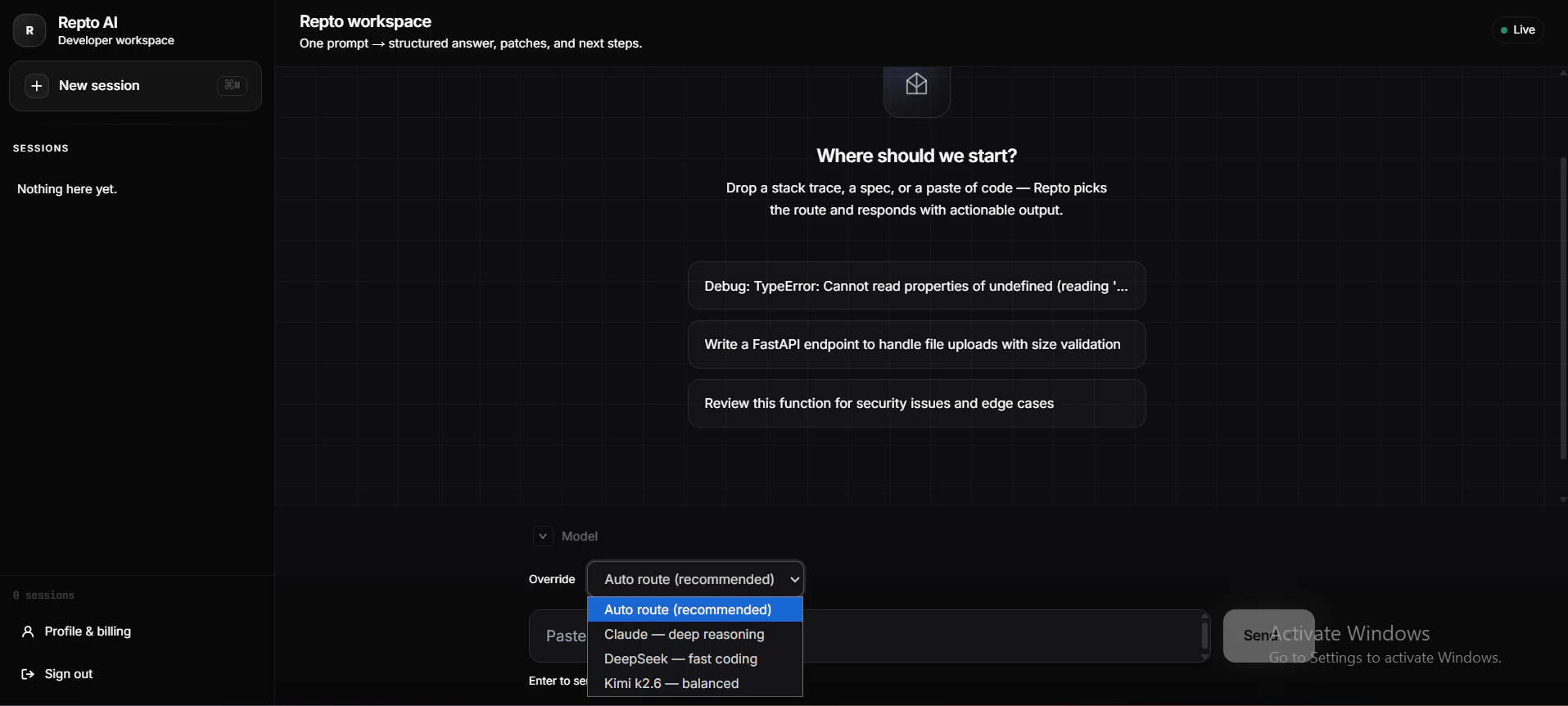
Task: Click the Repto AI "R" logo avatar
Action: tap(29, 30)
